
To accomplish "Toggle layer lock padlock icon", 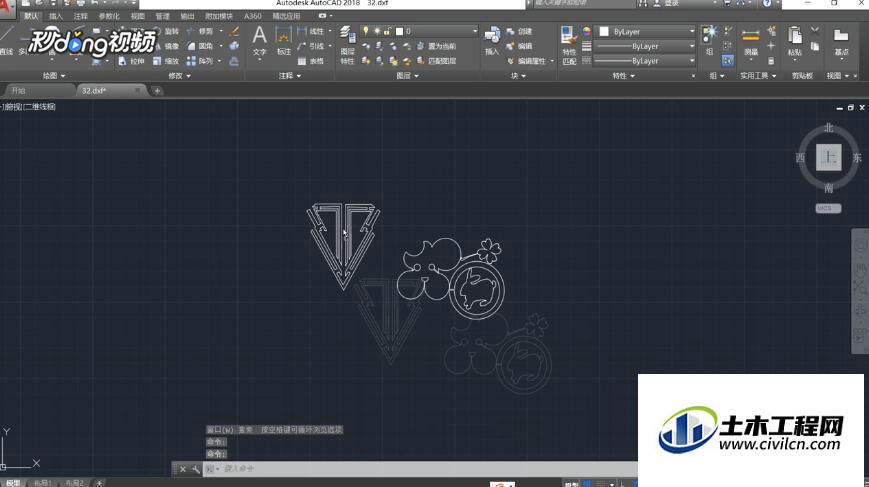I will (x=387, y=32).
